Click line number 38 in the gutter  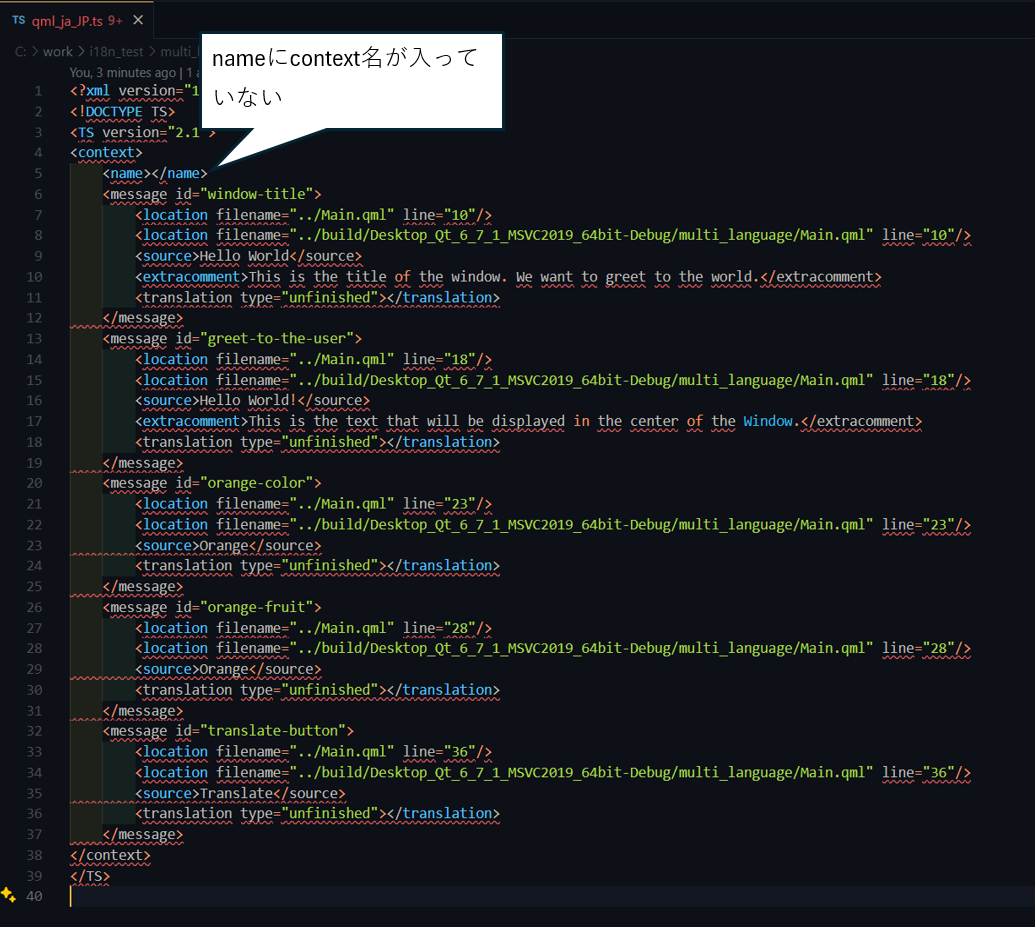[34, 855]
